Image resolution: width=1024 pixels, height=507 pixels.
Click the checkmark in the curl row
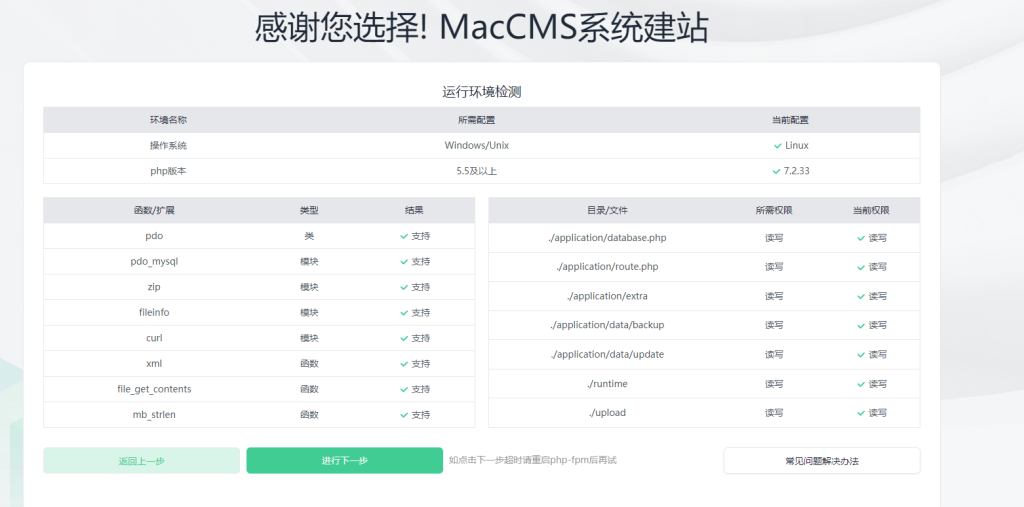tap(404, 338)
